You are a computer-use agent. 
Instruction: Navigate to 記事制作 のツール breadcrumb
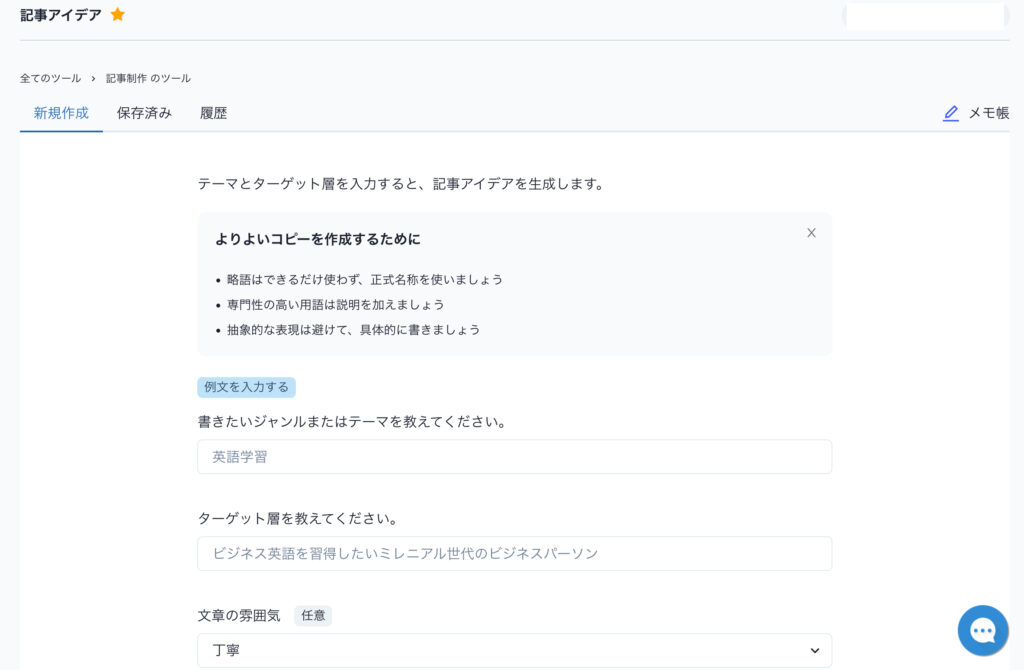148,78
